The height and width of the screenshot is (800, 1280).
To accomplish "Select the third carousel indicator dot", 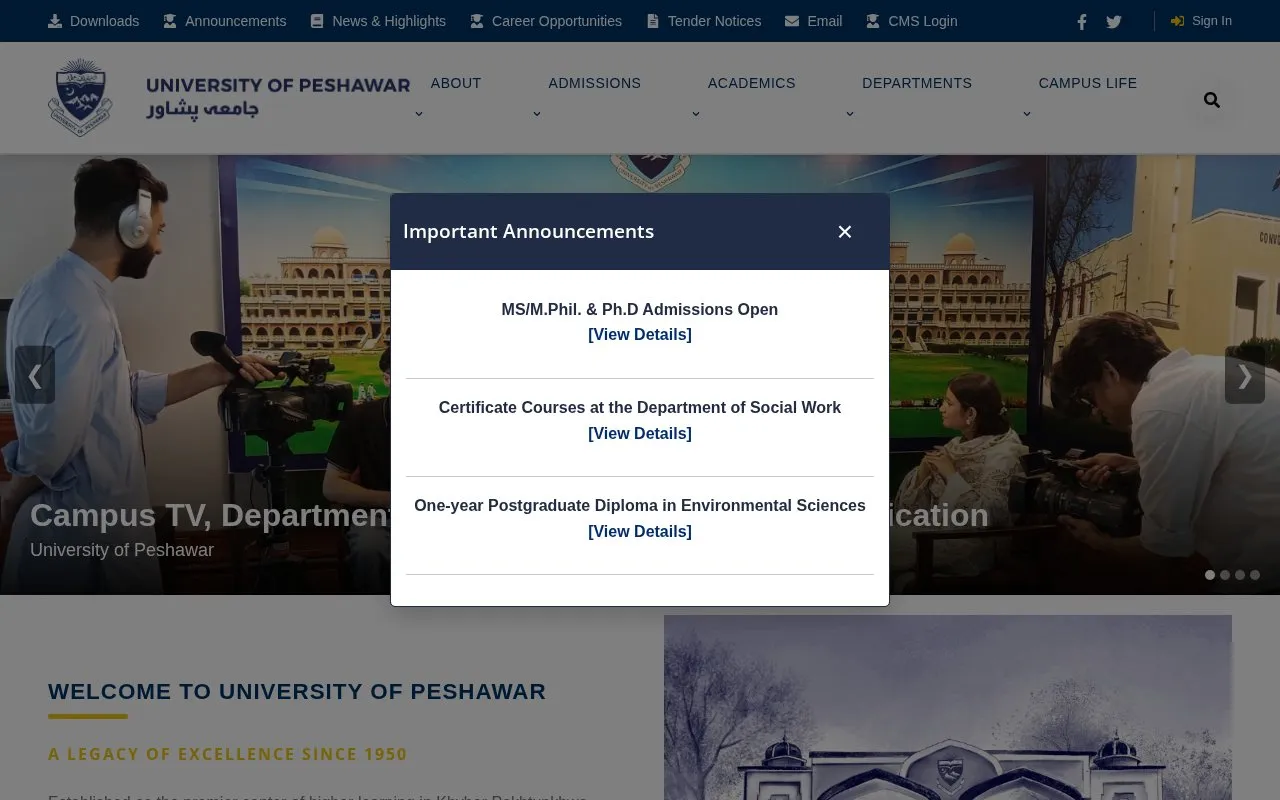I will (1240, 575).
